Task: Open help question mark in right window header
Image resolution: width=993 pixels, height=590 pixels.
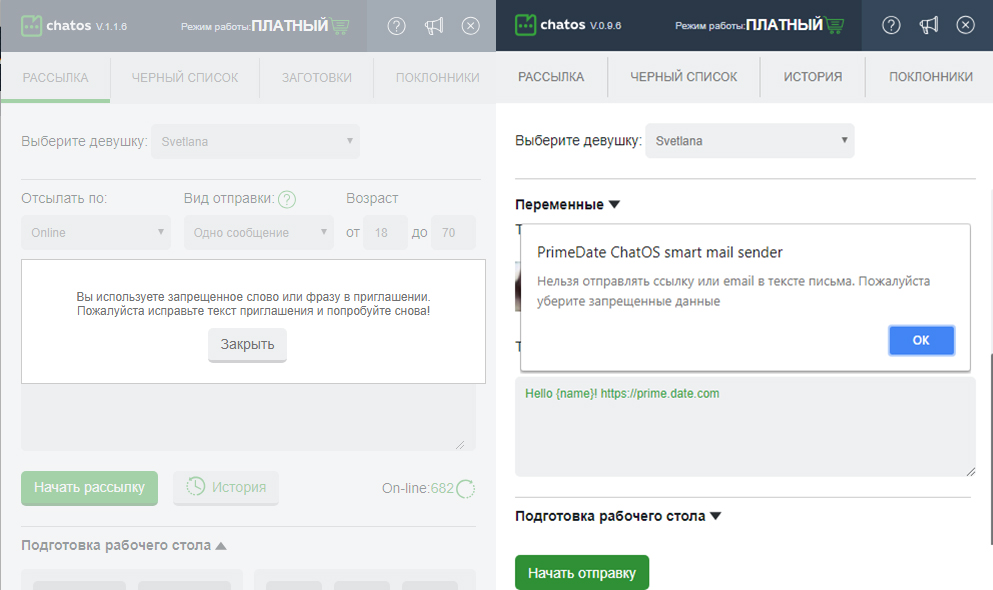Action: 891,25
